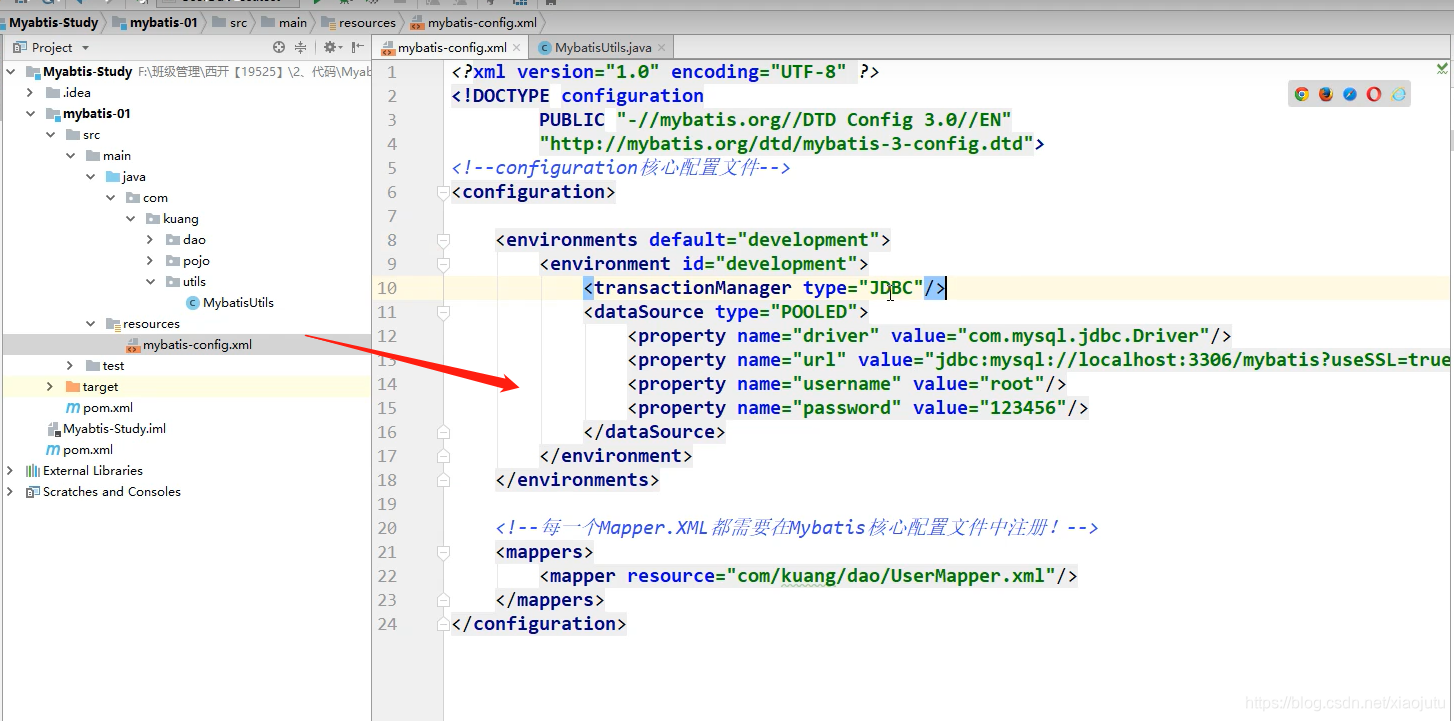The height and width of the screenshot is (721, 1454).
Task: Collapse the kuang package
Action: pos(130,218)
